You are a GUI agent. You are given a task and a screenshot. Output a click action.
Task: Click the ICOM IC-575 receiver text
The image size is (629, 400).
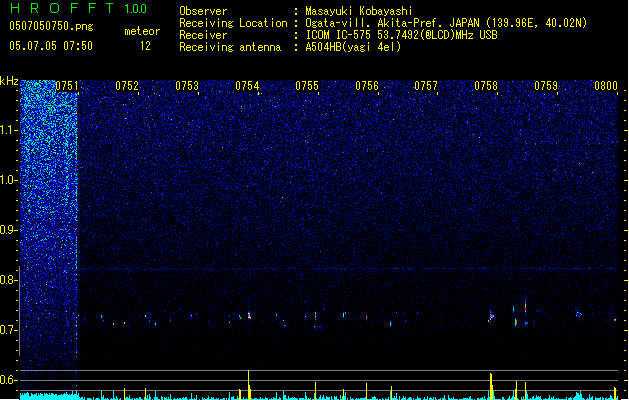click(x=401, y=35)
